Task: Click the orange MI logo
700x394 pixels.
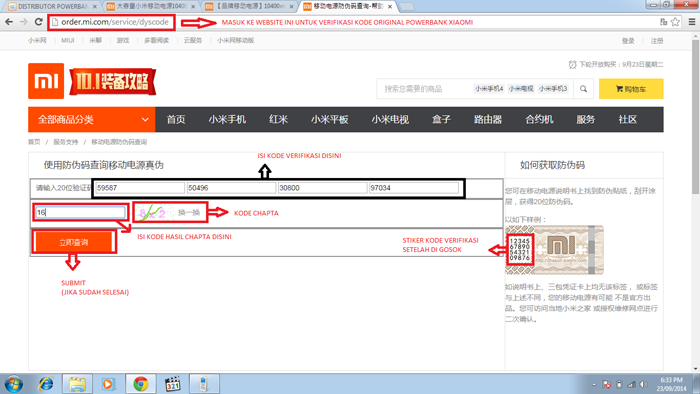Action: pos(46,81)
